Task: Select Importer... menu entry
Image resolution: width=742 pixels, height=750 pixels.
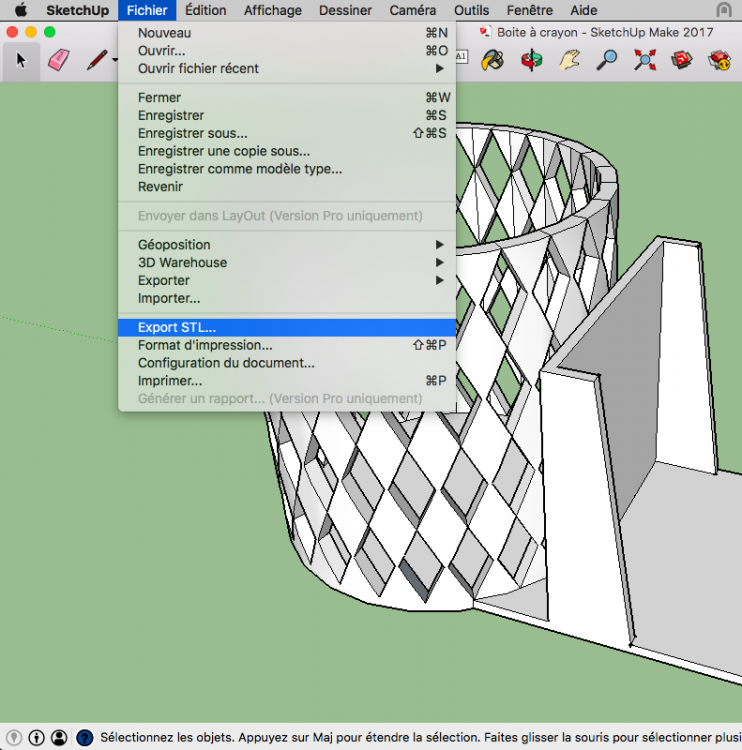Action: click(x=287, y=298)
